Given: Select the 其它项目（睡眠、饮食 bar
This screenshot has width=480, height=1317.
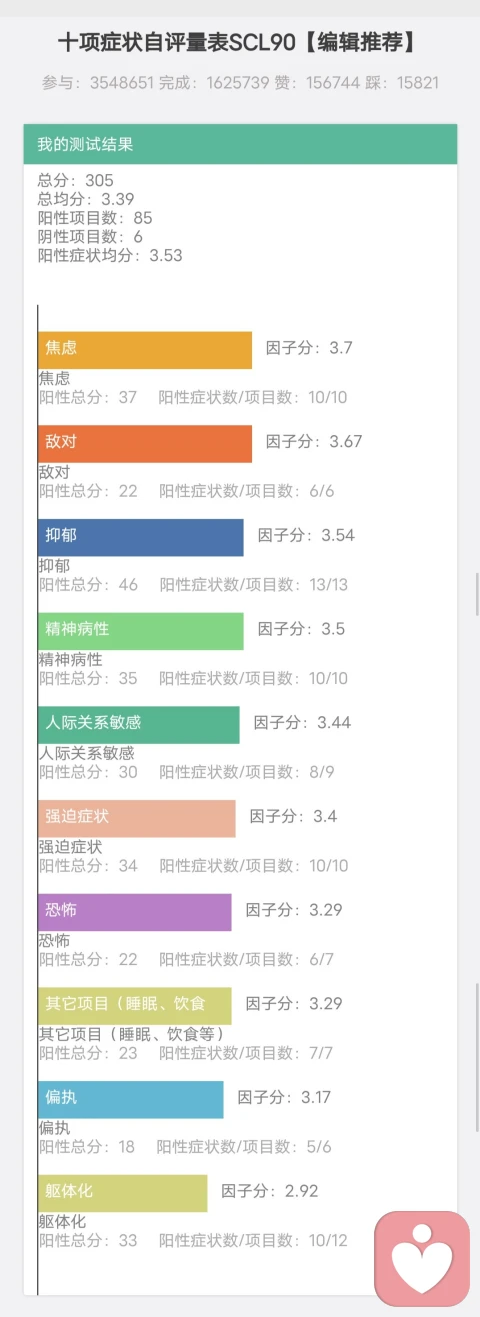Looking at the screenshot, I should click(135, 1005).
